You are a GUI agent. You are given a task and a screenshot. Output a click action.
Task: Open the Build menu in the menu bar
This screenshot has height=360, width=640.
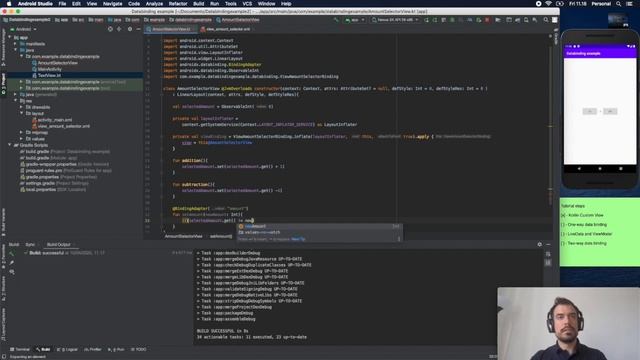(x=198, y=4)
